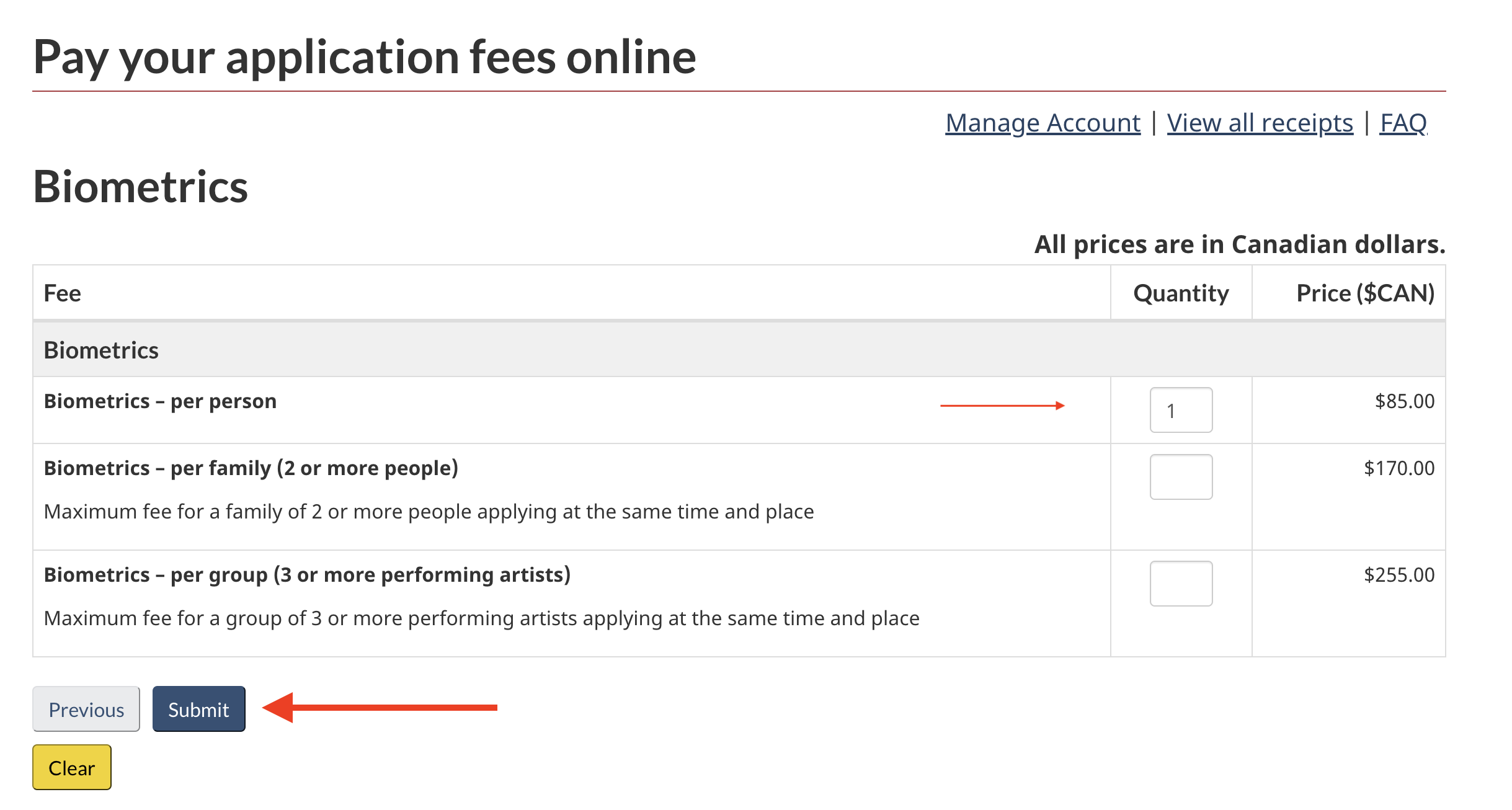Click the Quantity column header
This screenshot has height=810, width=1512.
click(1181, 293)
